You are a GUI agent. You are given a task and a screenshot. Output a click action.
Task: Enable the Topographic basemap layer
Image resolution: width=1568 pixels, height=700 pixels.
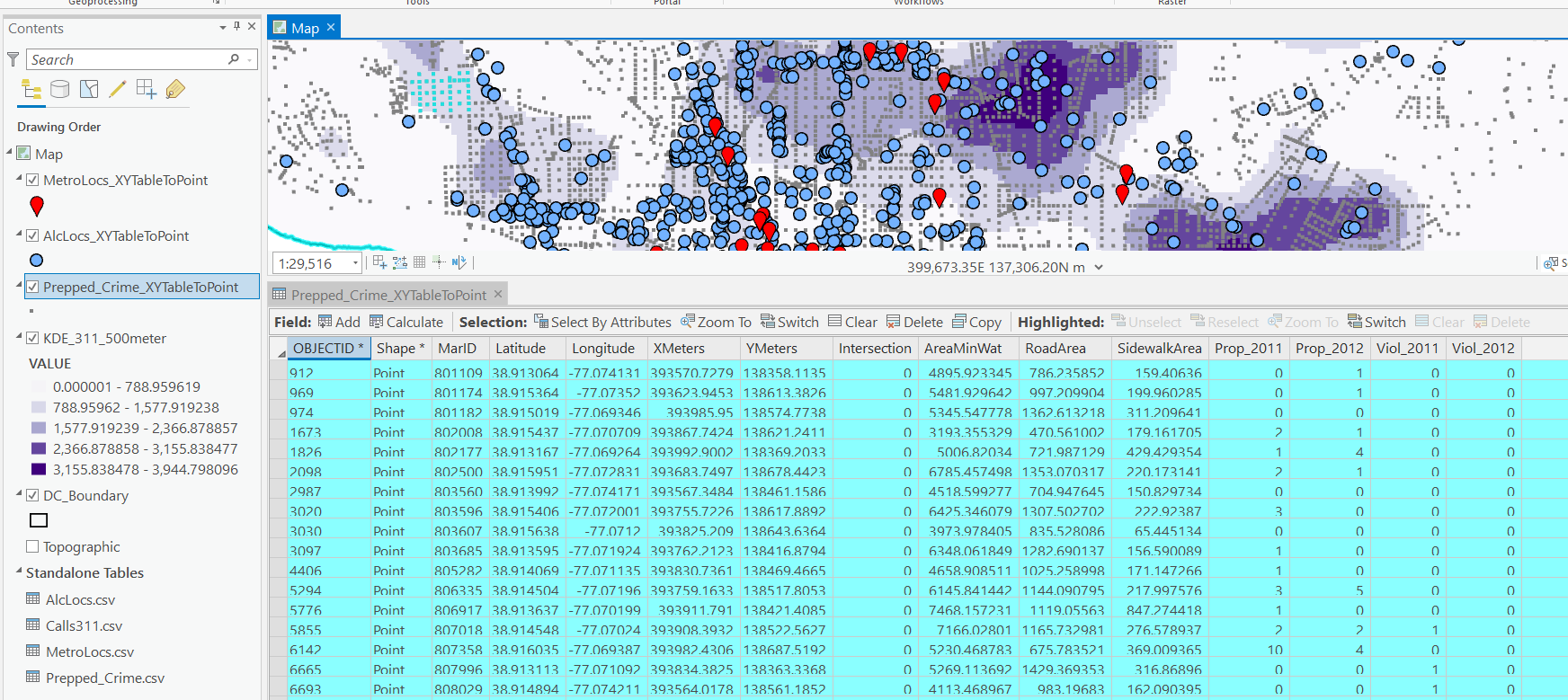coord(32,546)
